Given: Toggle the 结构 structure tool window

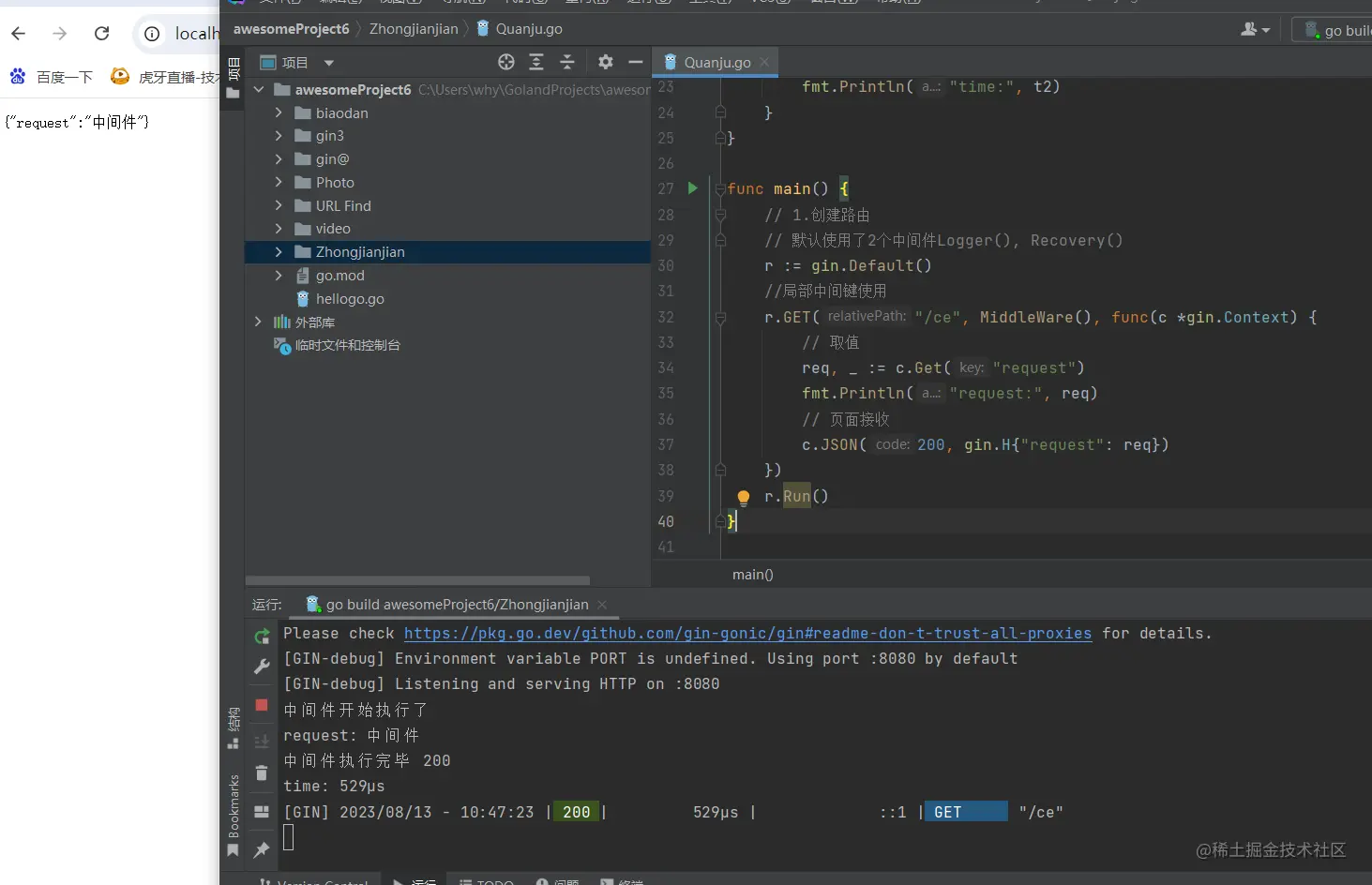Looking at the screenshot, I should (233, 728).
